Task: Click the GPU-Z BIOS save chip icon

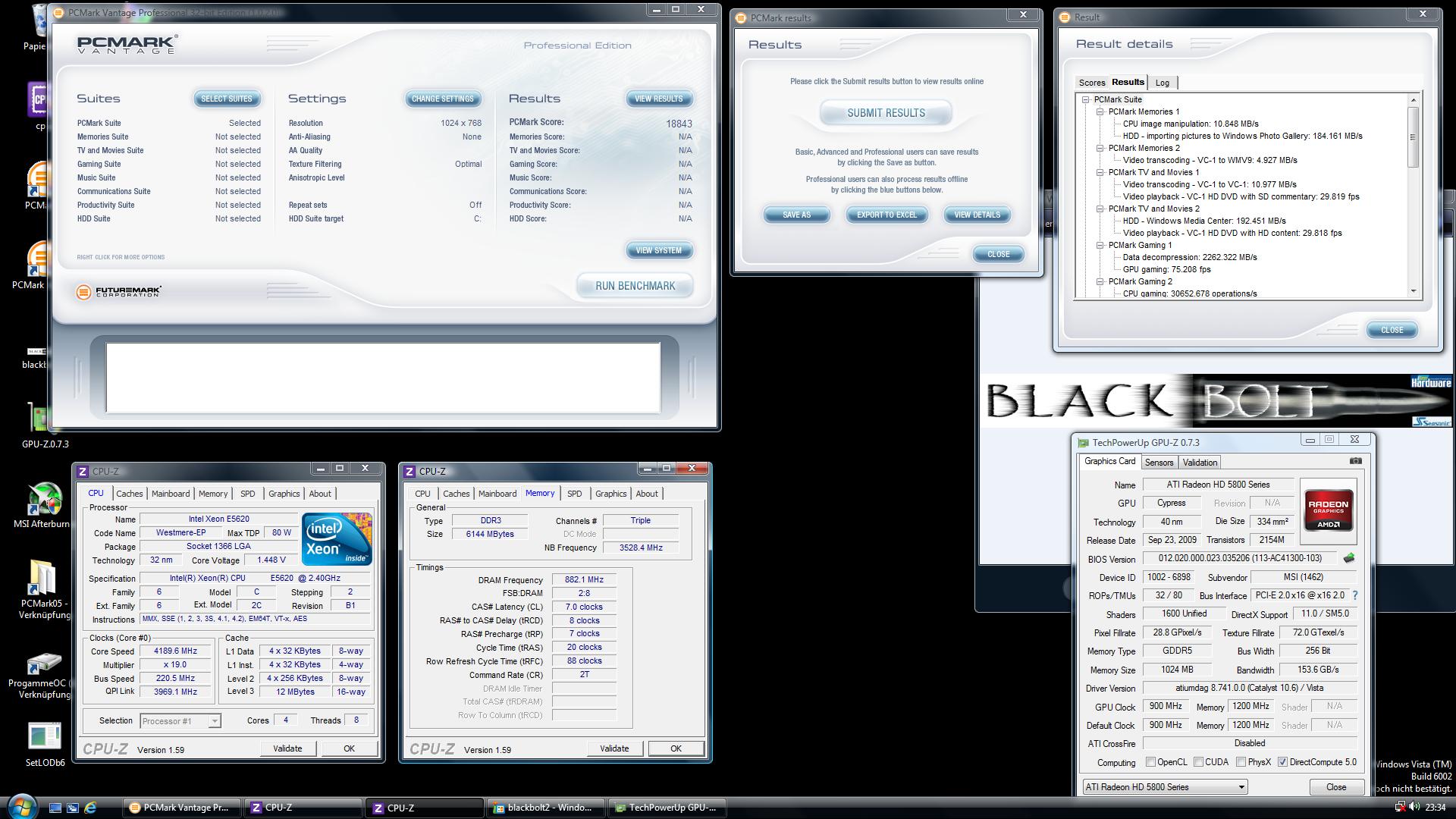Action: (1349, 558)
